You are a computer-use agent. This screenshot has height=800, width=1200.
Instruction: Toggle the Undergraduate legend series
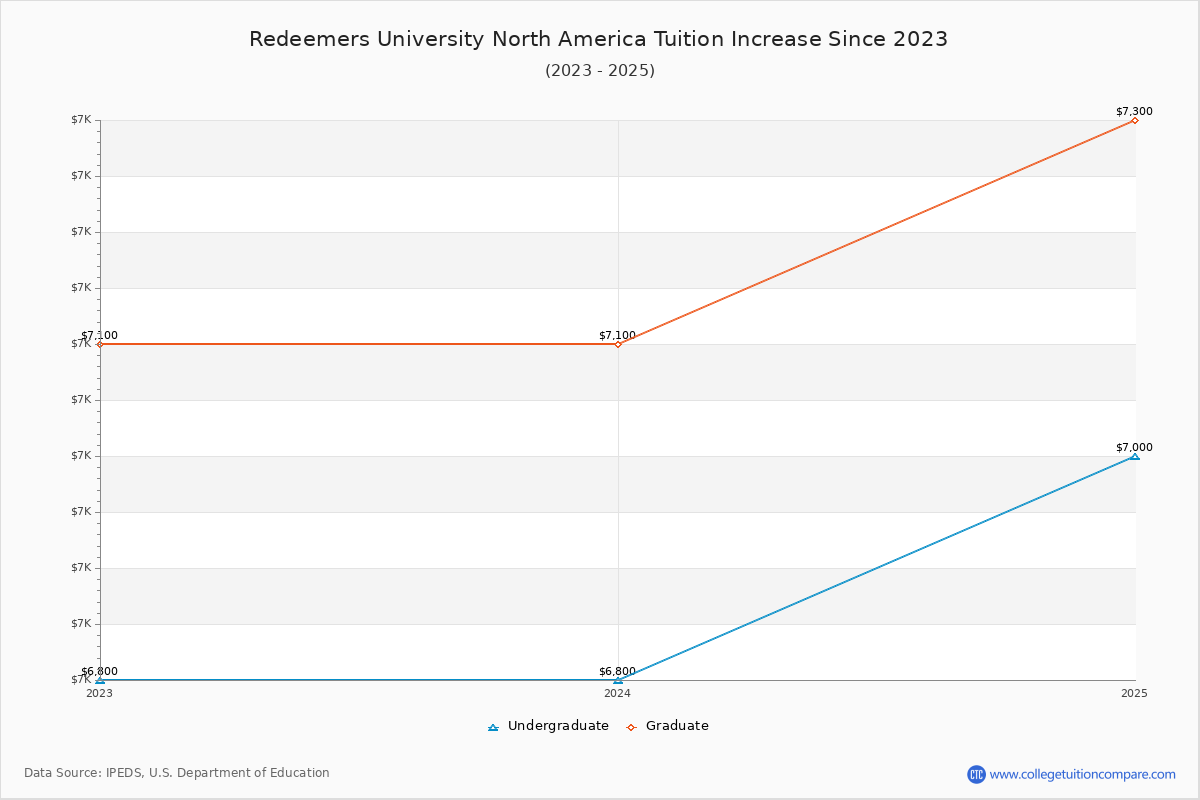pyautogui.click(x=548, y=726)
